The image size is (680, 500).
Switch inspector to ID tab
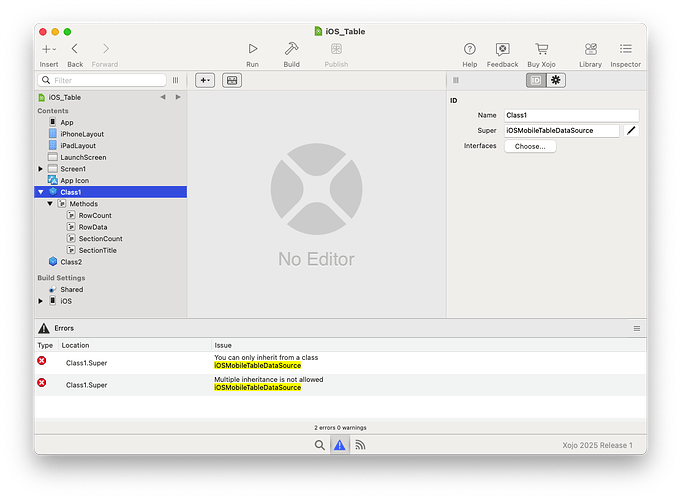[536, 80]
